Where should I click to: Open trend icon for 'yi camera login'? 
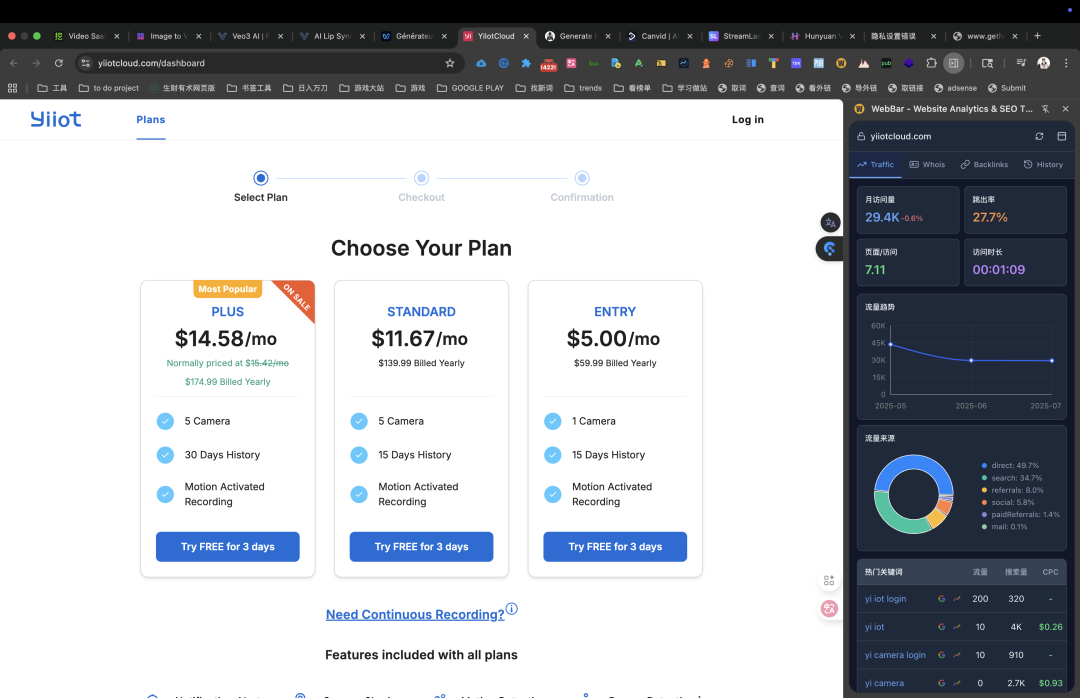pos(957,655)
